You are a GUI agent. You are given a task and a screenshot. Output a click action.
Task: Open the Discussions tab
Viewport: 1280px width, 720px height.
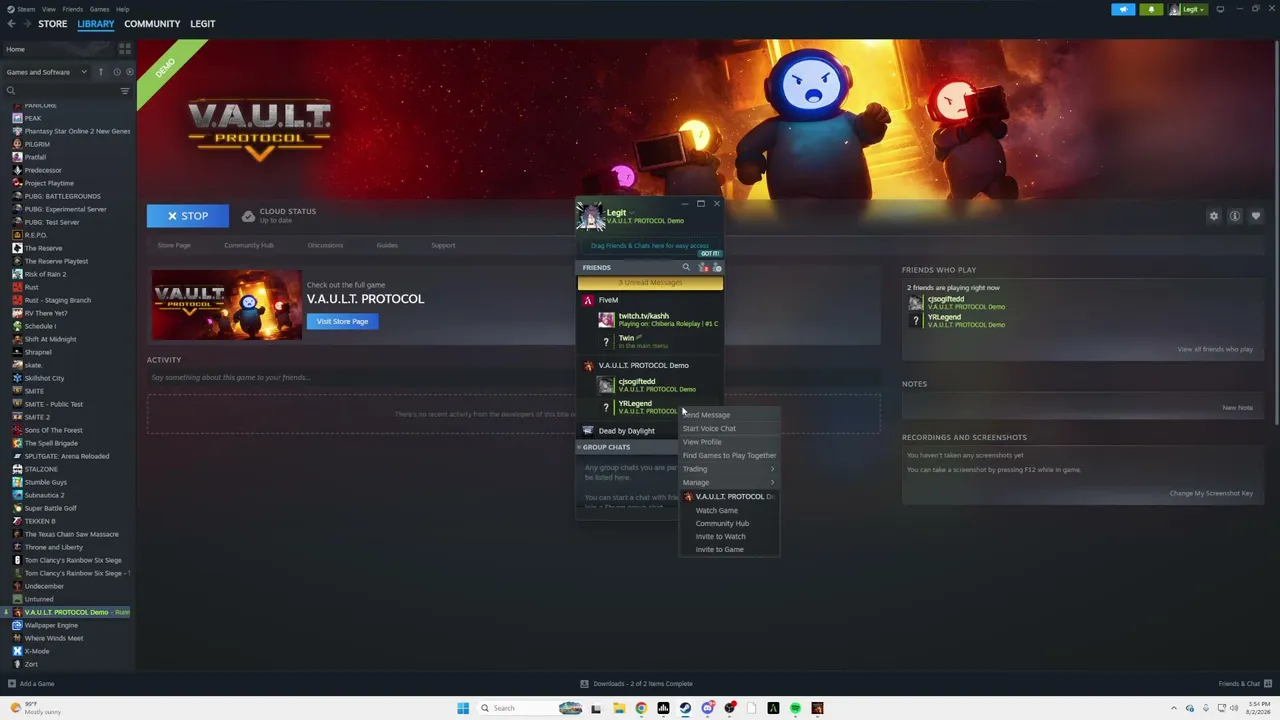click(325, 245)
